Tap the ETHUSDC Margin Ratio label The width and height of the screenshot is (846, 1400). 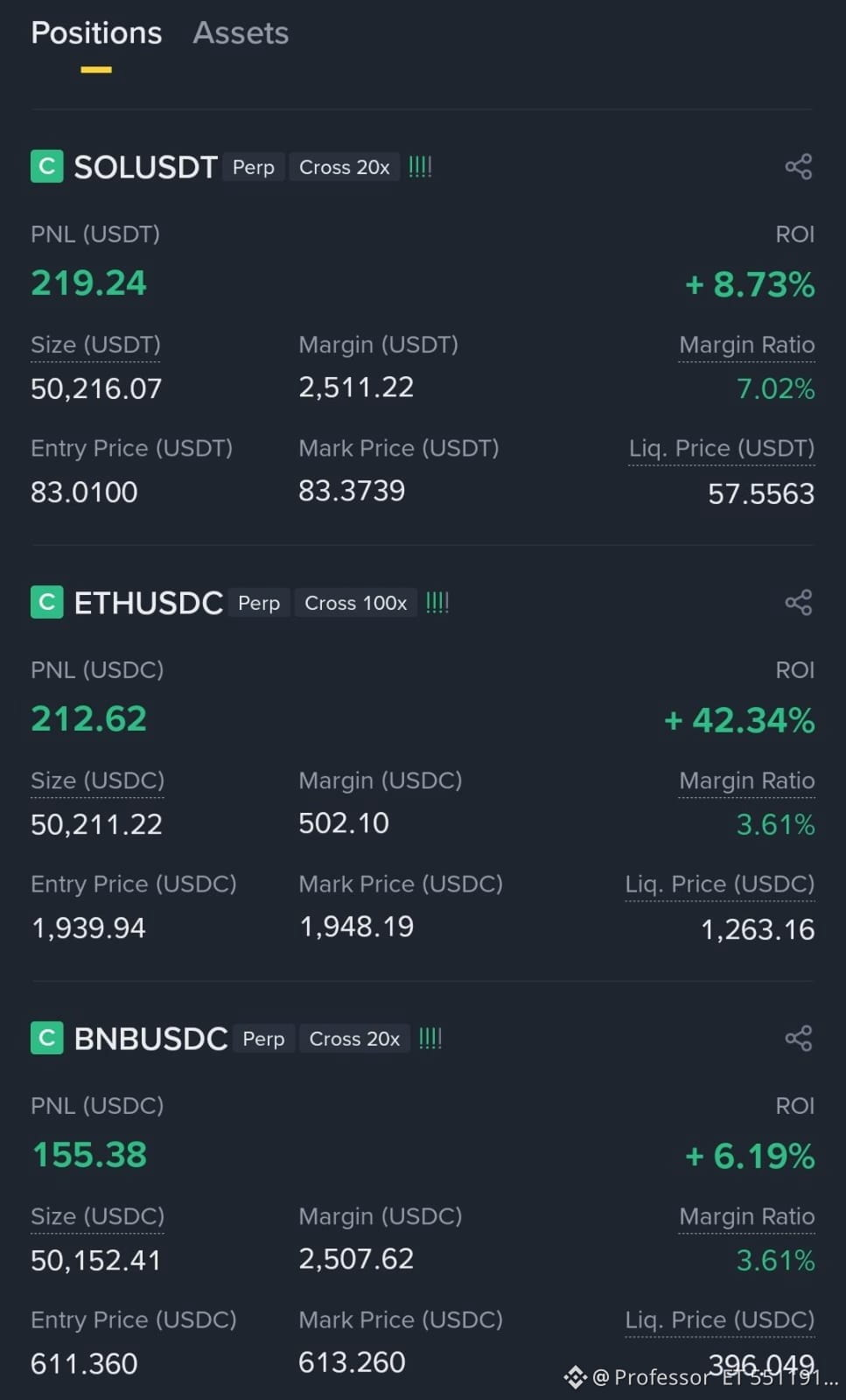pyautogui.click(x=747, y=780)
